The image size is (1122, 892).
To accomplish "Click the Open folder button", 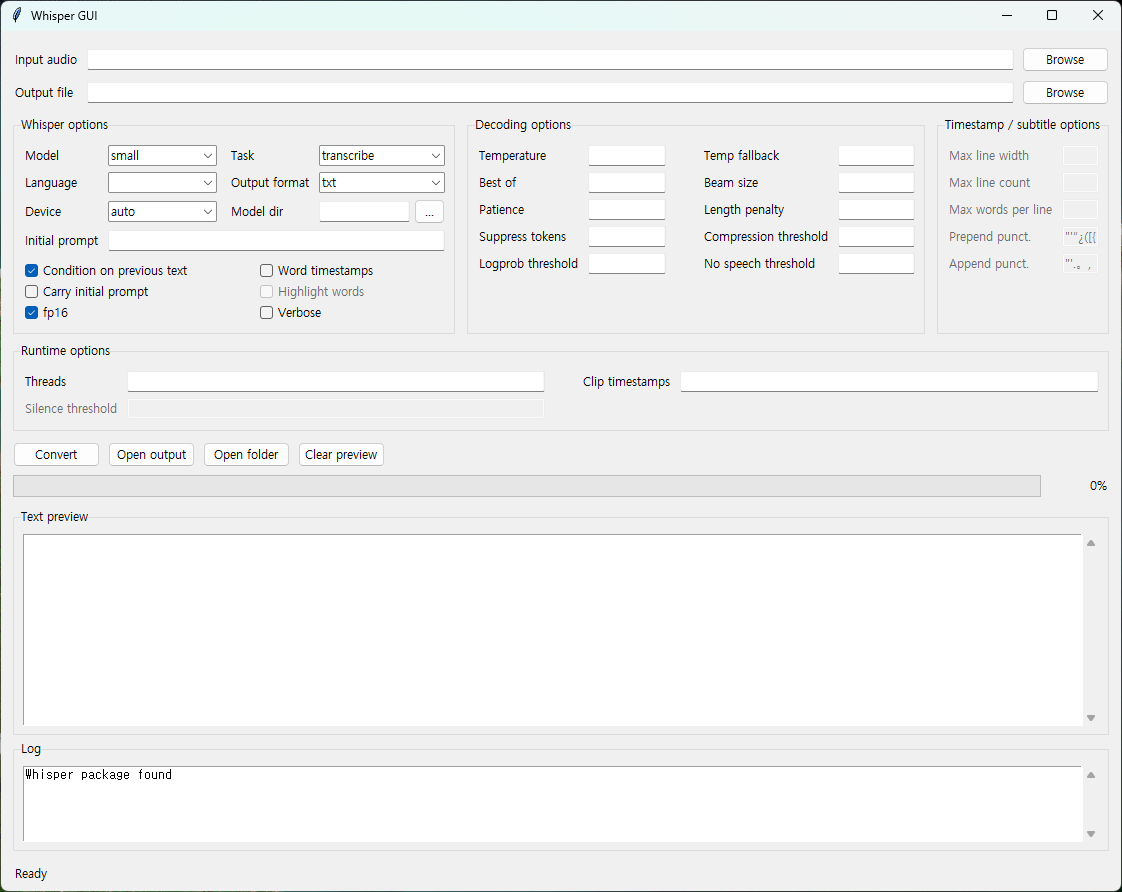I will pyautogui.click(x=246, y=454).
